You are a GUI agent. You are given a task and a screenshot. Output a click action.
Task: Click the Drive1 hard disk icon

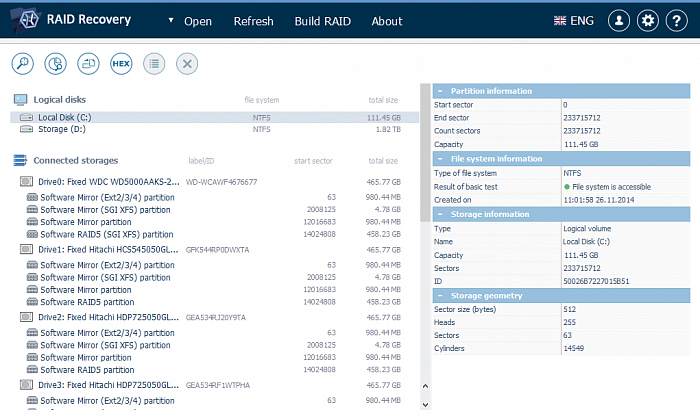coord(26,249)
